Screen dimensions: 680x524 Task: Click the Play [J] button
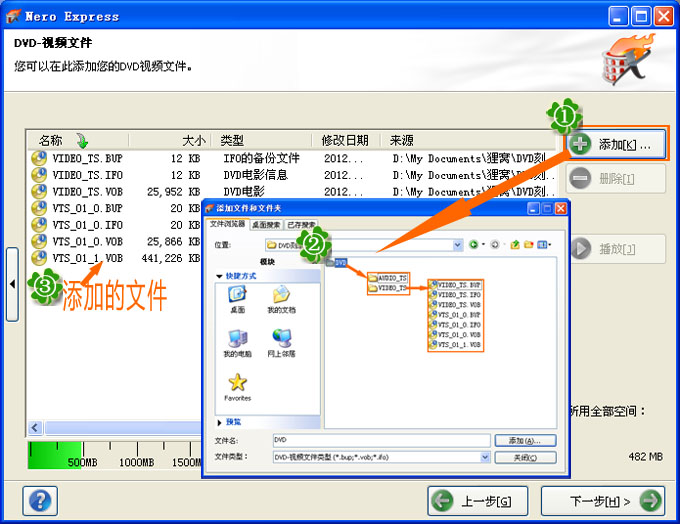point(618,249)
